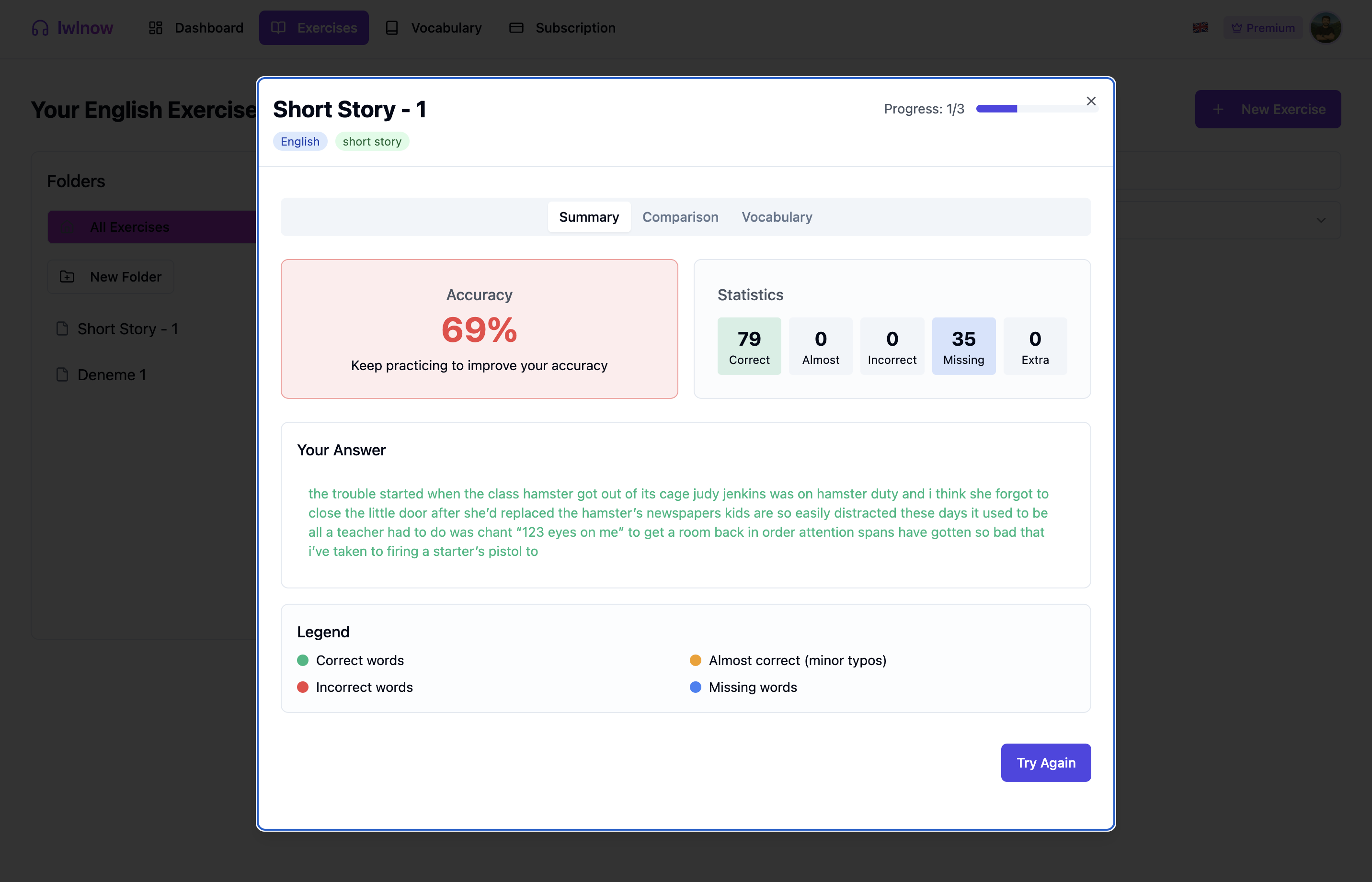Viewport: 1372px width, 882px height.
Task: Click the 'Keep practicing to improve' message
Action: coord(480,365)
